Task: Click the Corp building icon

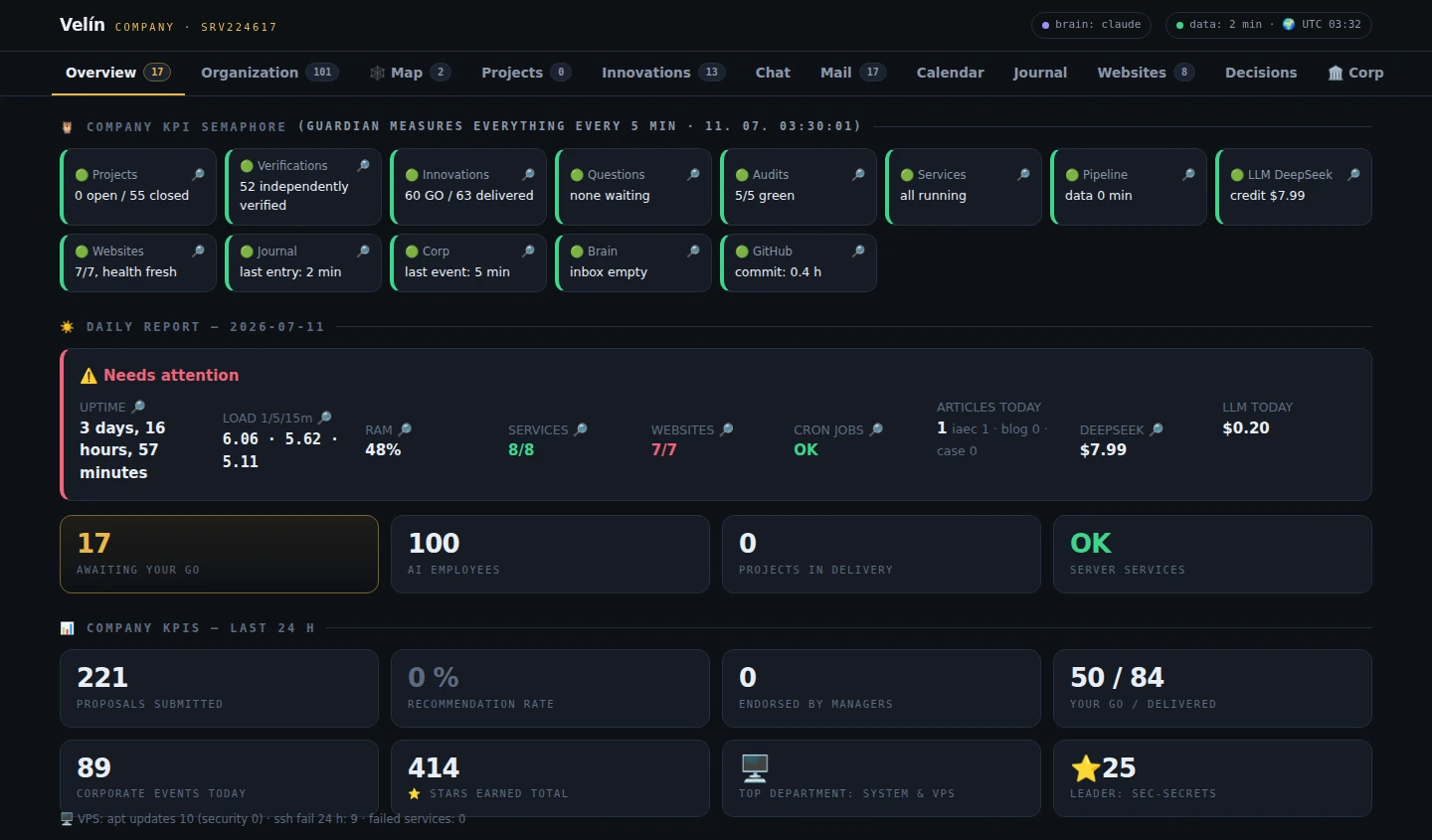Action: click(1336, 73)
